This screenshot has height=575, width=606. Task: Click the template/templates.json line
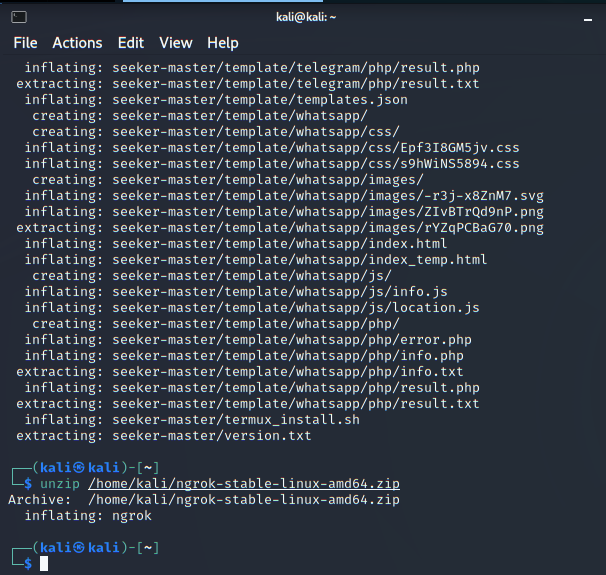216,100
